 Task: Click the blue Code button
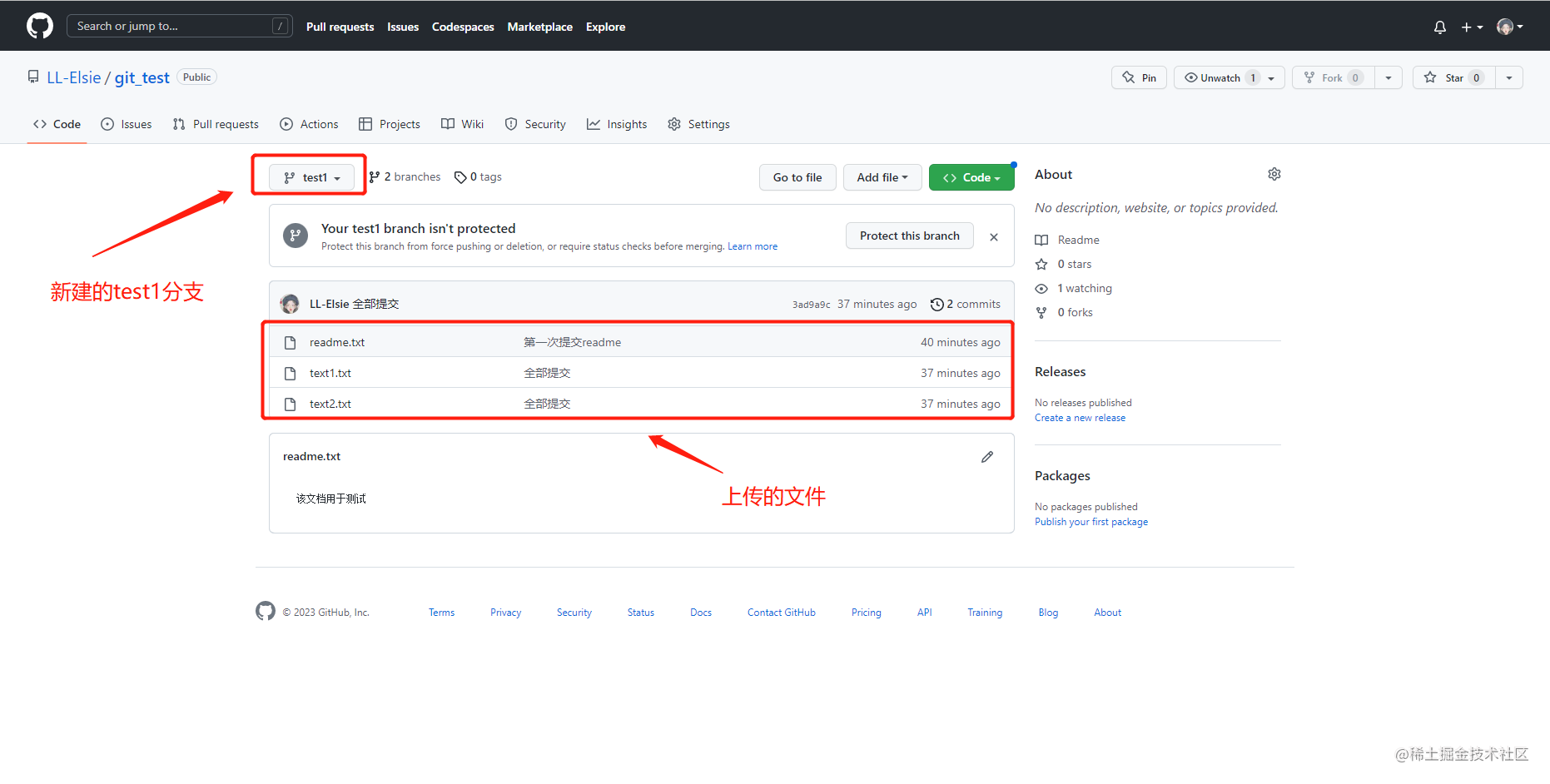(971, 176)
